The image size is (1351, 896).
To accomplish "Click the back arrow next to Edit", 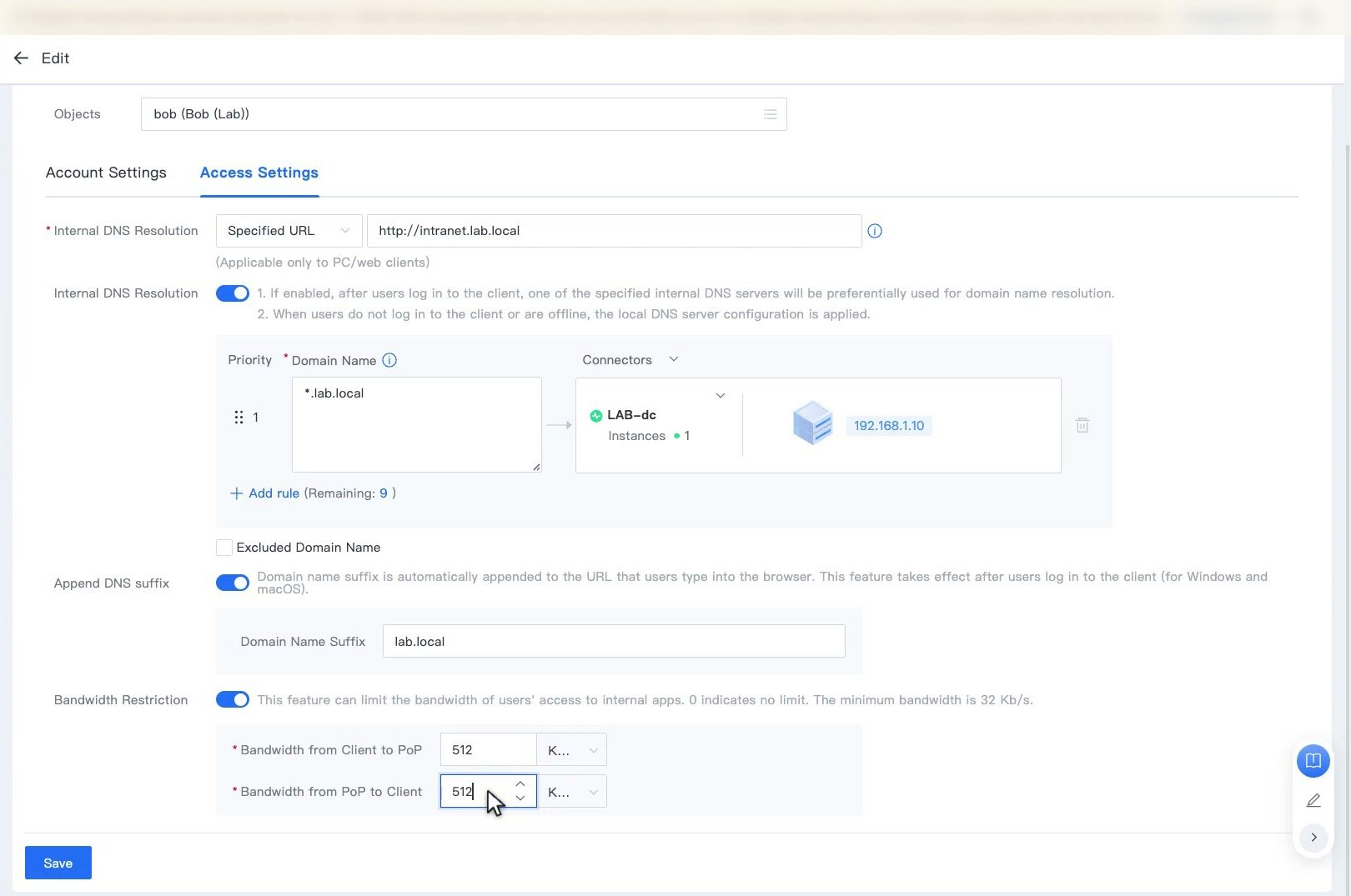I will pos(22,58).
